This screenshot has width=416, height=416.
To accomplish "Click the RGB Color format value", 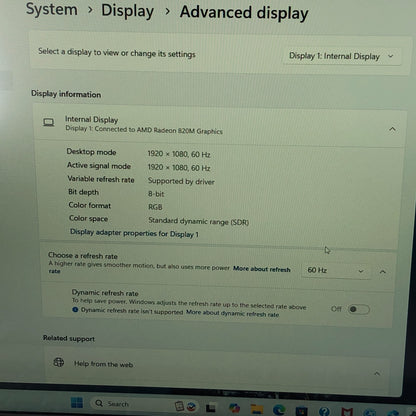I will click(155, 207).
